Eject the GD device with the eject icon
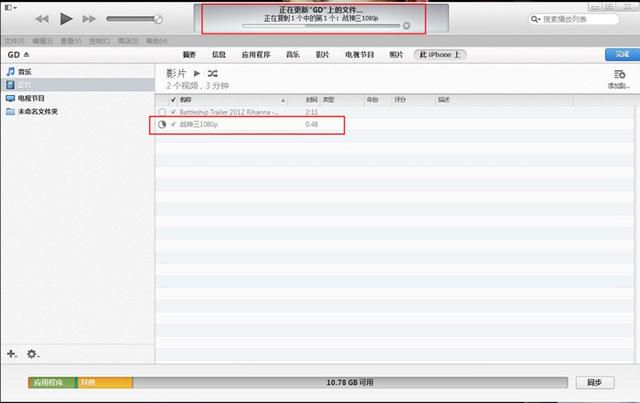This screenshot has width=640, height=403. click(x=27, y=54)
